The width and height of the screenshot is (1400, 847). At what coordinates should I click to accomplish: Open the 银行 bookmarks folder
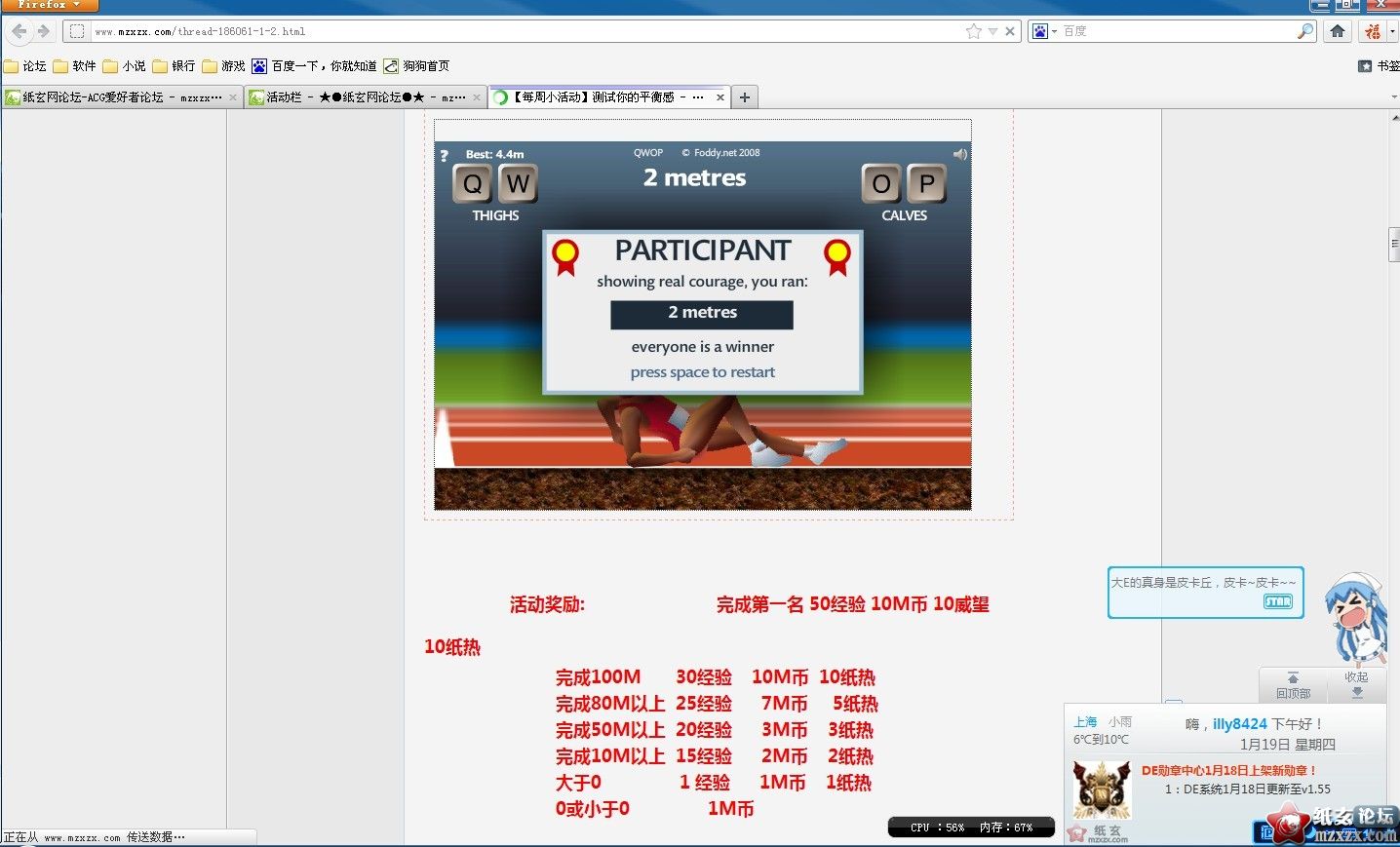[x=174, y=66]
